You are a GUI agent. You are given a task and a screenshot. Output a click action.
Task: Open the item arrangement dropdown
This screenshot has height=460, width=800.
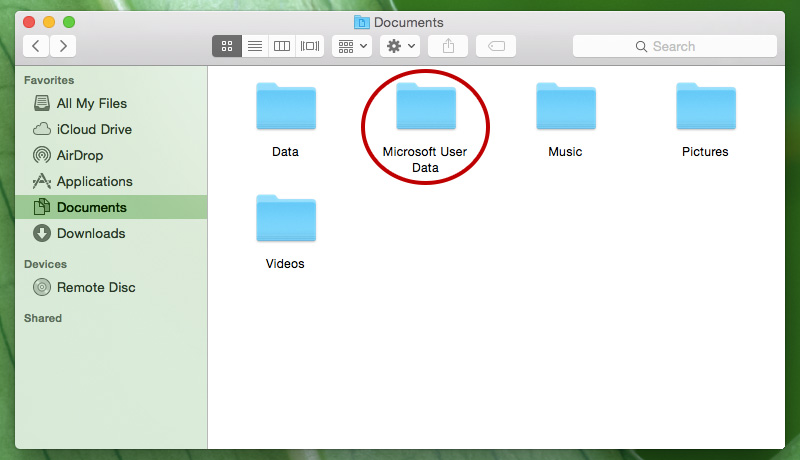[352, 46]
